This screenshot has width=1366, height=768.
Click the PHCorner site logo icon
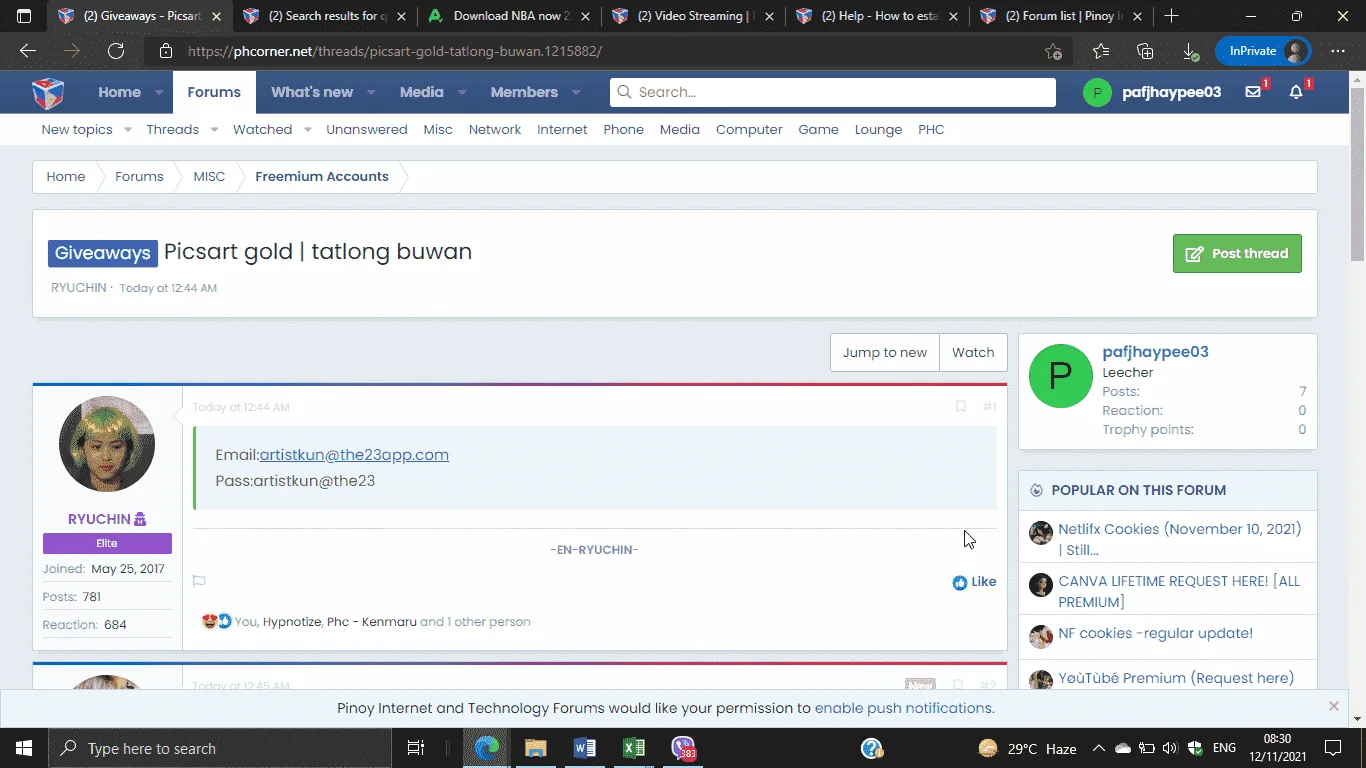(x=48, y=92)
